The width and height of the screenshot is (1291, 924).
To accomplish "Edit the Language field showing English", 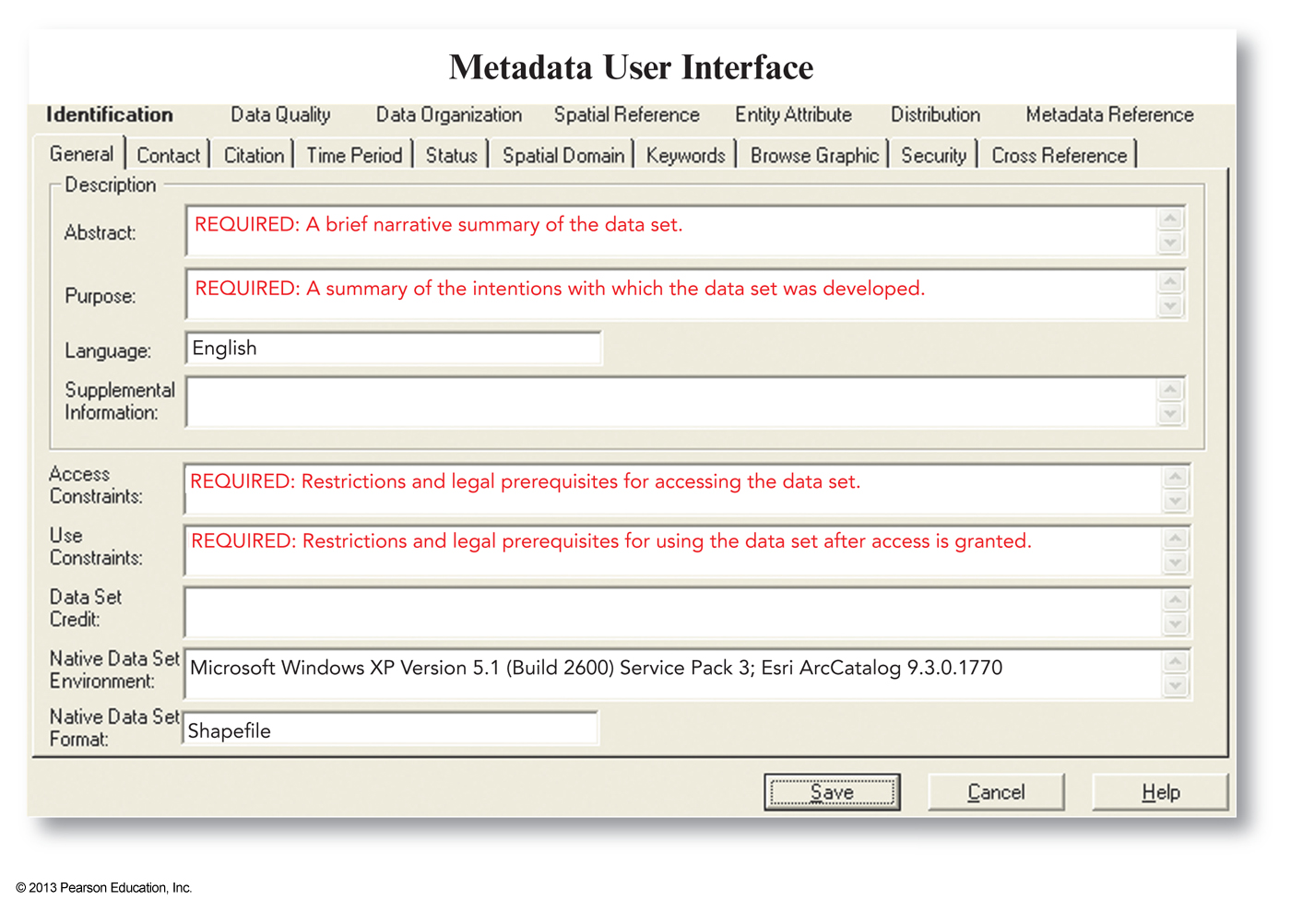I will (x=393, y=348).
